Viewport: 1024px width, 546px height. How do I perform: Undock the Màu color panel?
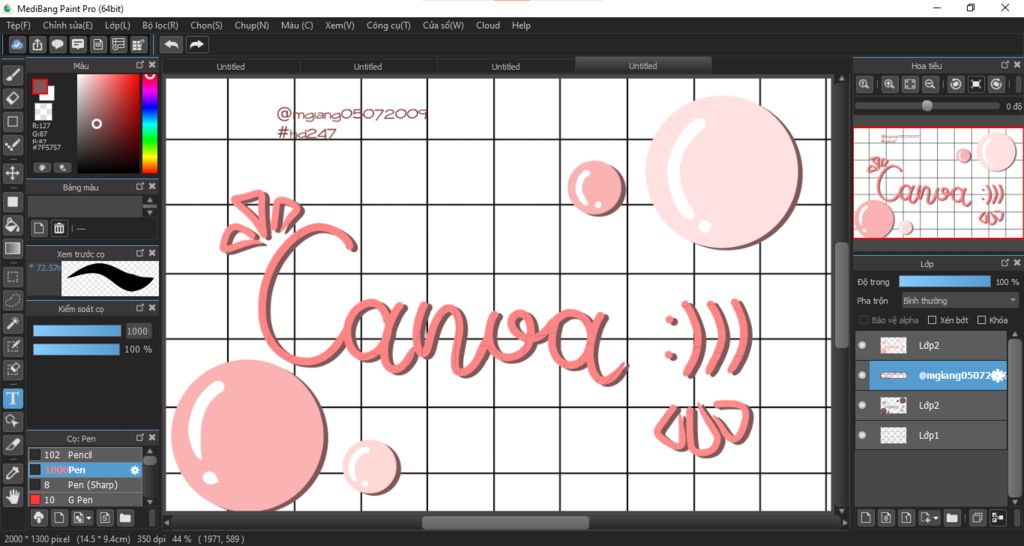coord(140,65)
